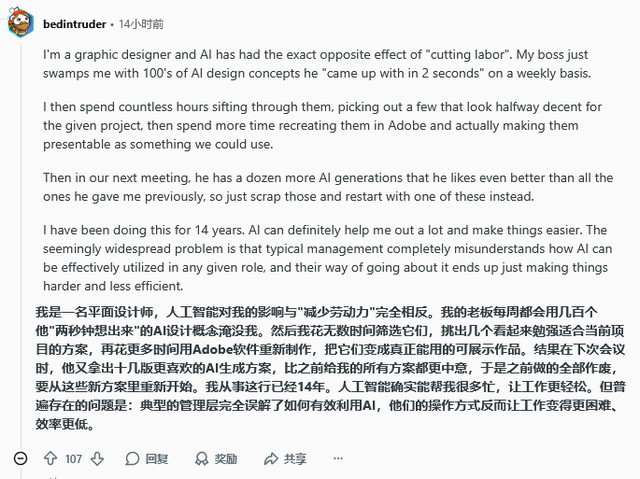Downvote bedintruder's comment
This screenshot has height=479, width=640.
tap(100, 459)
